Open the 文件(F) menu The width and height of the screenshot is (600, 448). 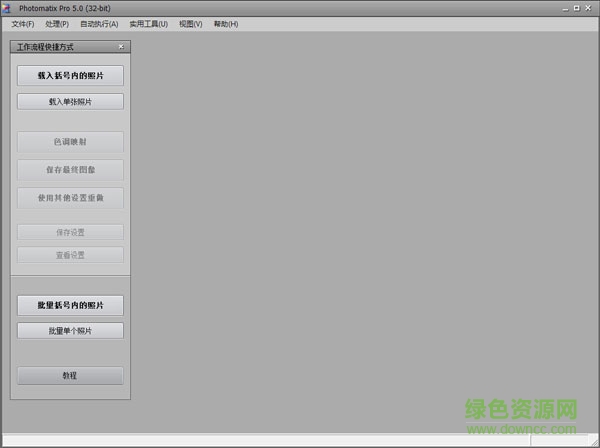(23, 24)
